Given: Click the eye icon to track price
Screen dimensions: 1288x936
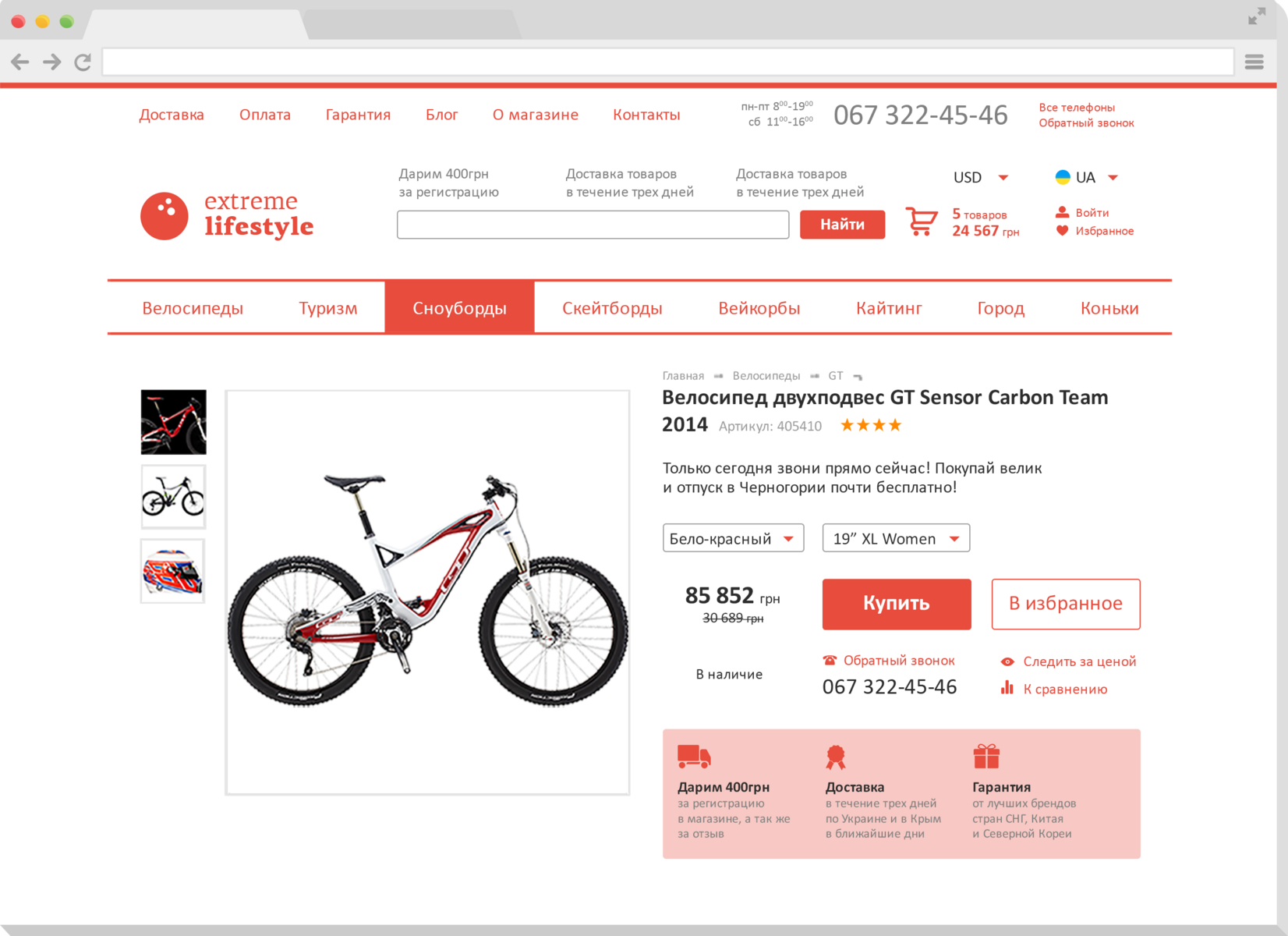Looking at the screenshot, I should coord(1007,661).
